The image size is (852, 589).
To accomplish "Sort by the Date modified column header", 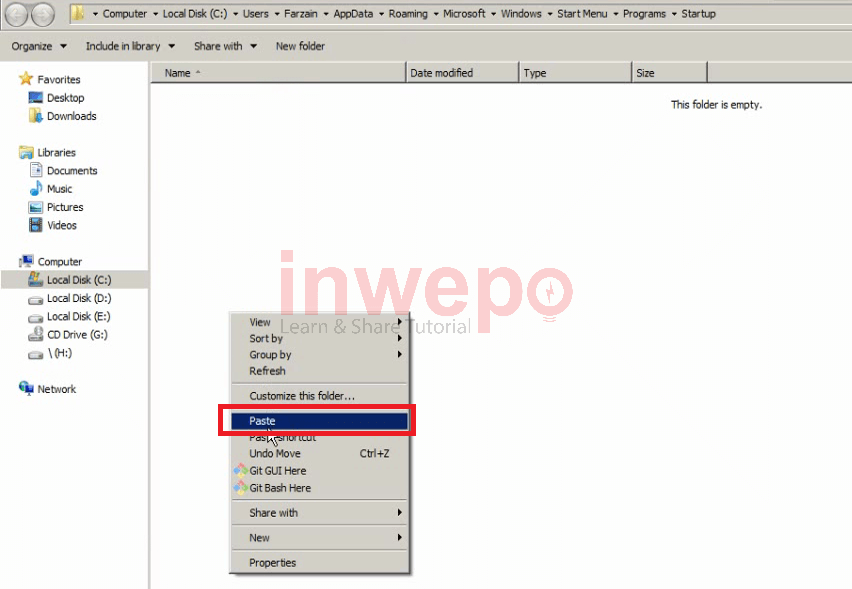I will (462, 73).
